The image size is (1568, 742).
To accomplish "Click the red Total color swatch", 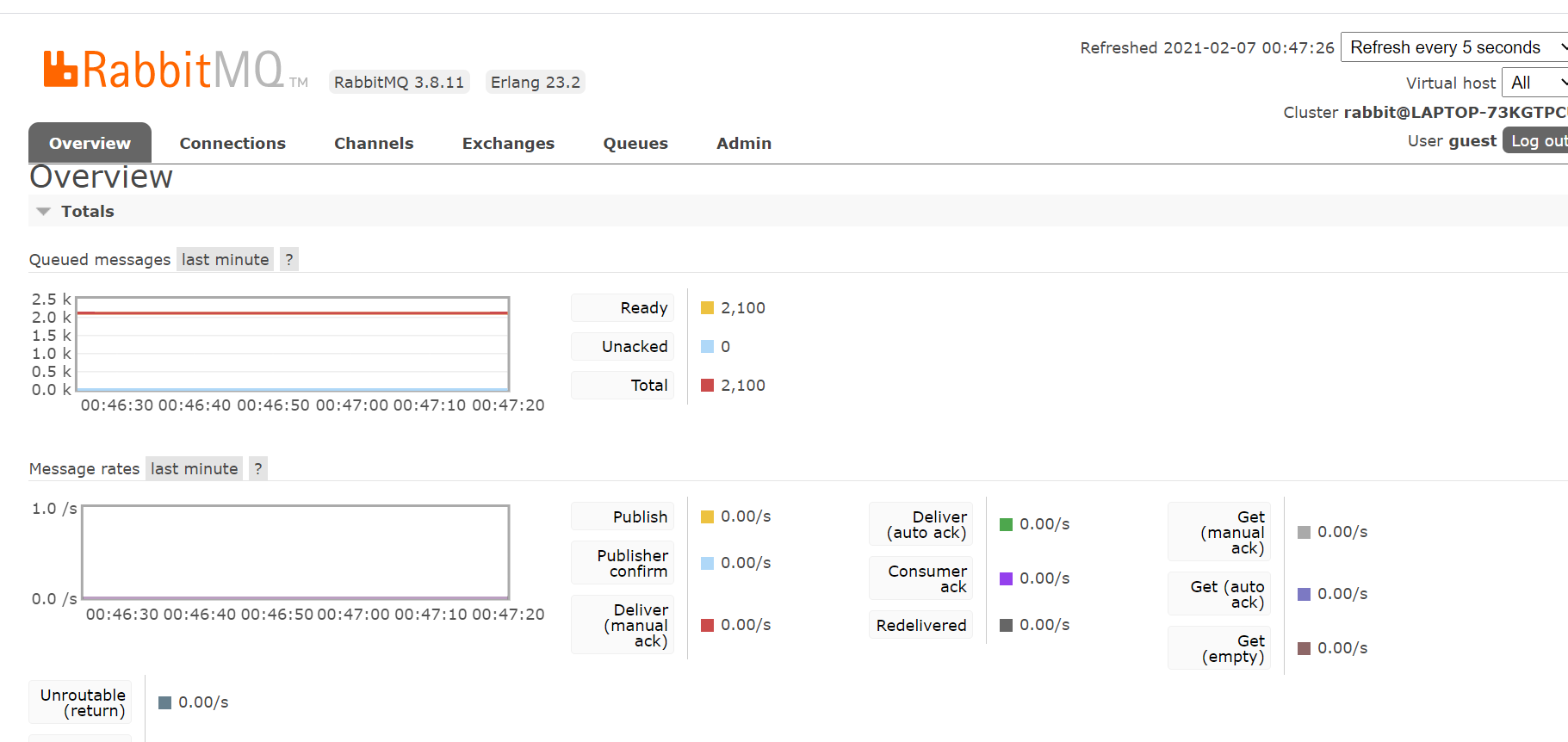I will pos(708,385).
